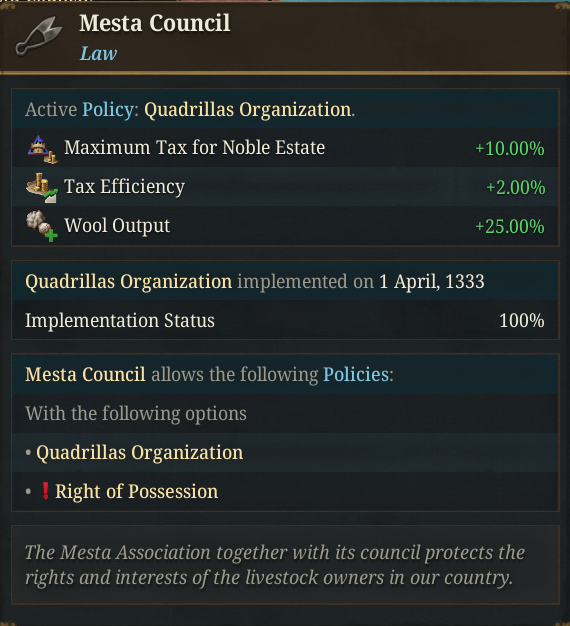Screen dimensions: 570x626
Task: Click the Maximum Tax for Noble Estate icon
Action: click(43, 149)
